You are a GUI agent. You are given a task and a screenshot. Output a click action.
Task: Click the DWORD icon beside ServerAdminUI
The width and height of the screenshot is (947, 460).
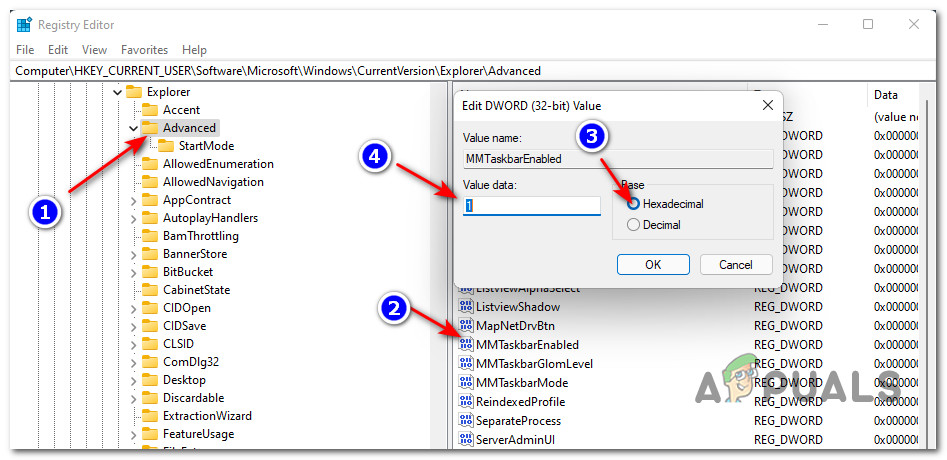tap(466, 439)
